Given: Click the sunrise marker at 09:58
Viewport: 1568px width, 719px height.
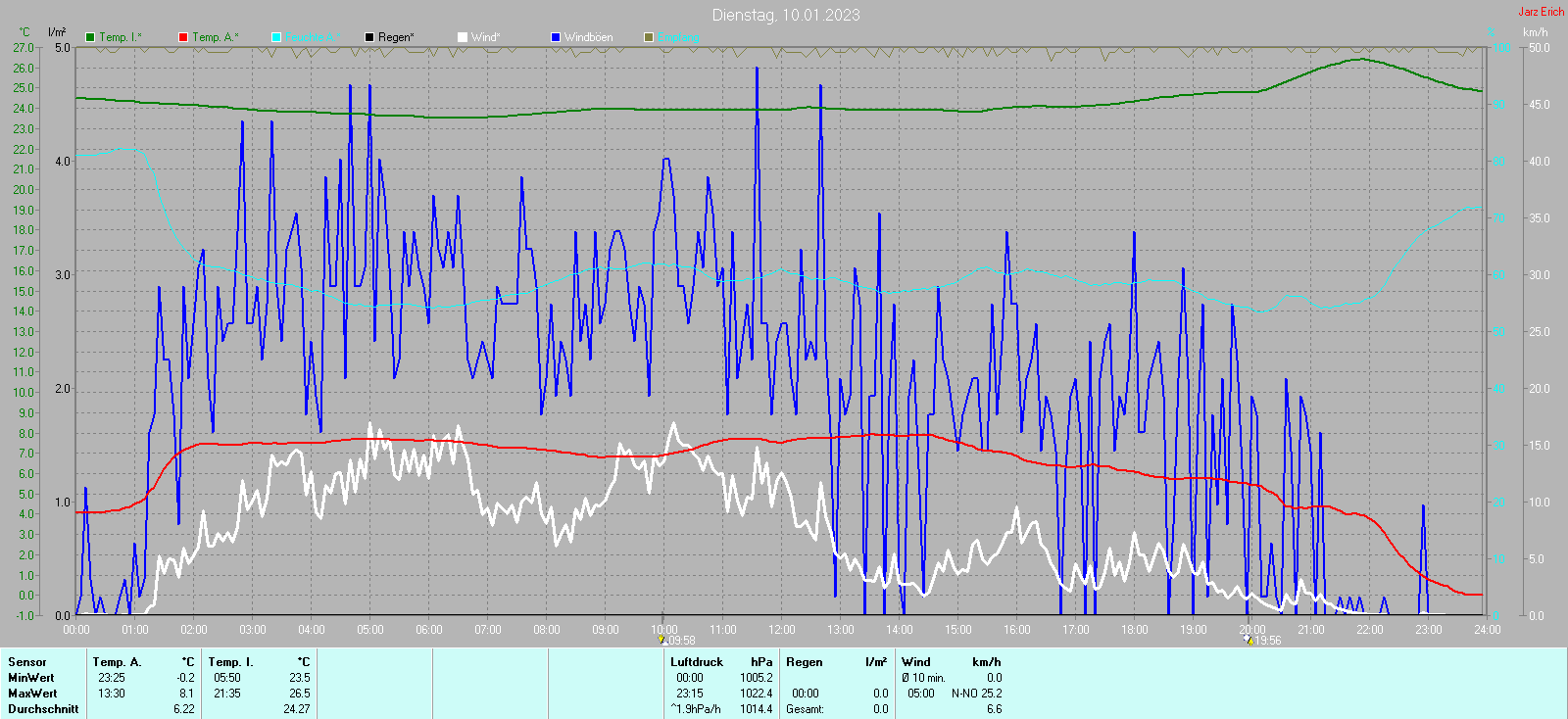Looking at the screenshot, I should click(x=662, y=640).
